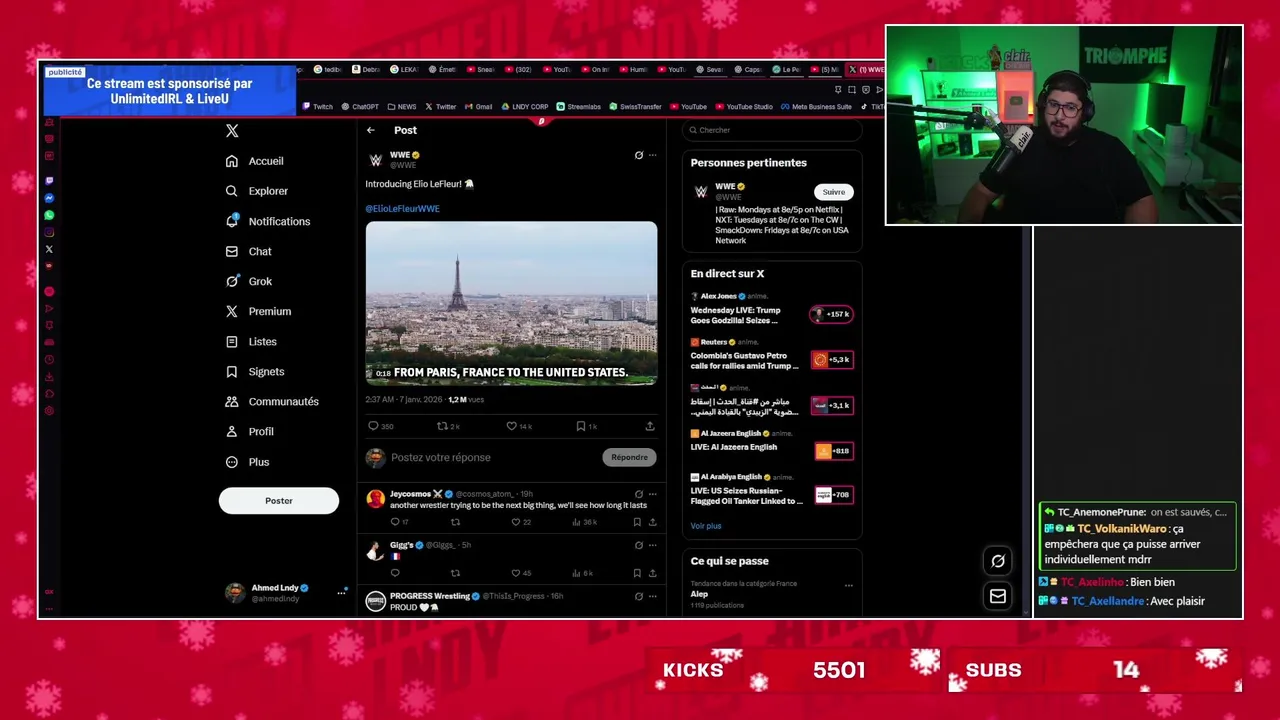This screenshot has width=1280, height=720.
Task: Open the Meta Business Suite bookmark
Action: (x=817, y=107)
